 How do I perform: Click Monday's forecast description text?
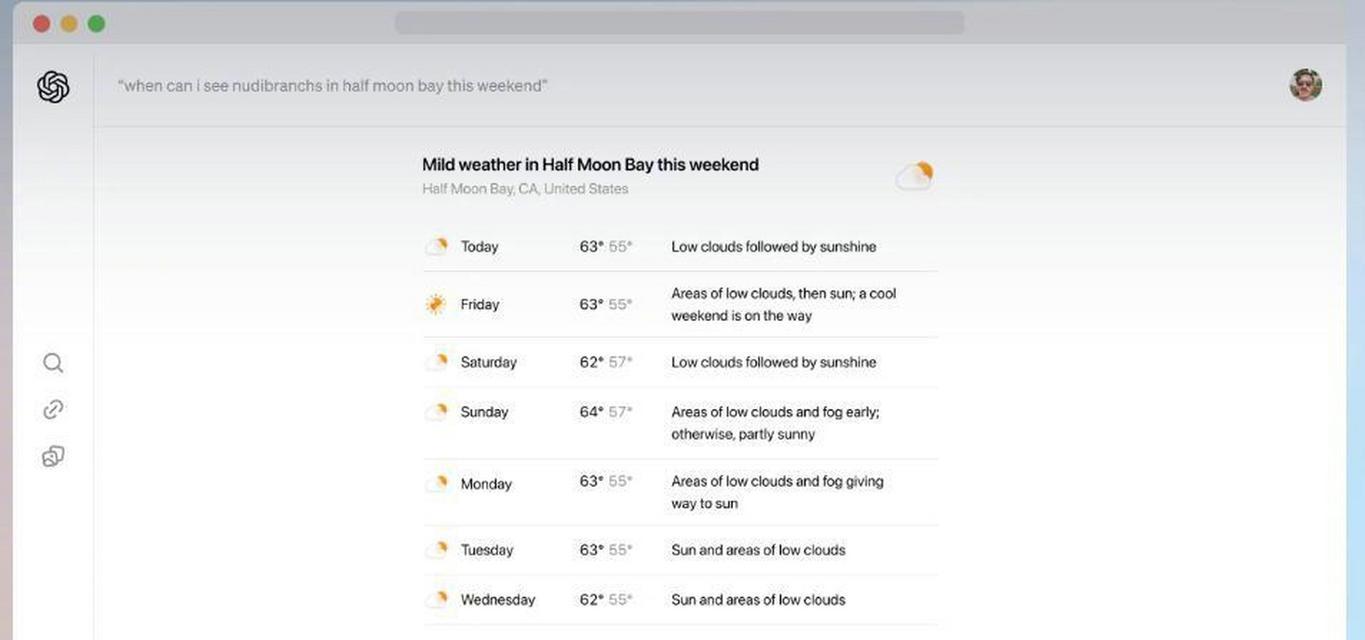[777, 492]
